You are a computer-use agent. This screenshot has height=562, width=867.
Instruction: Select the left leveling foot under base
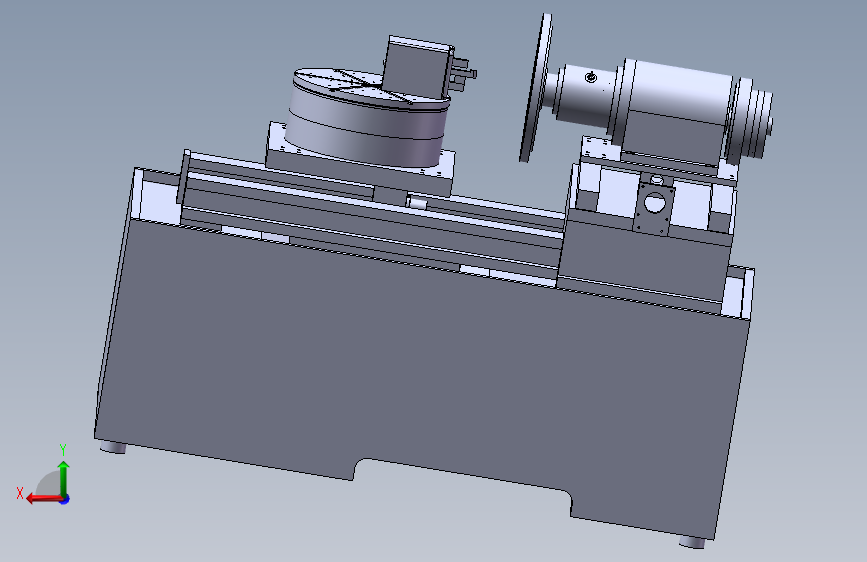[113, 447]
